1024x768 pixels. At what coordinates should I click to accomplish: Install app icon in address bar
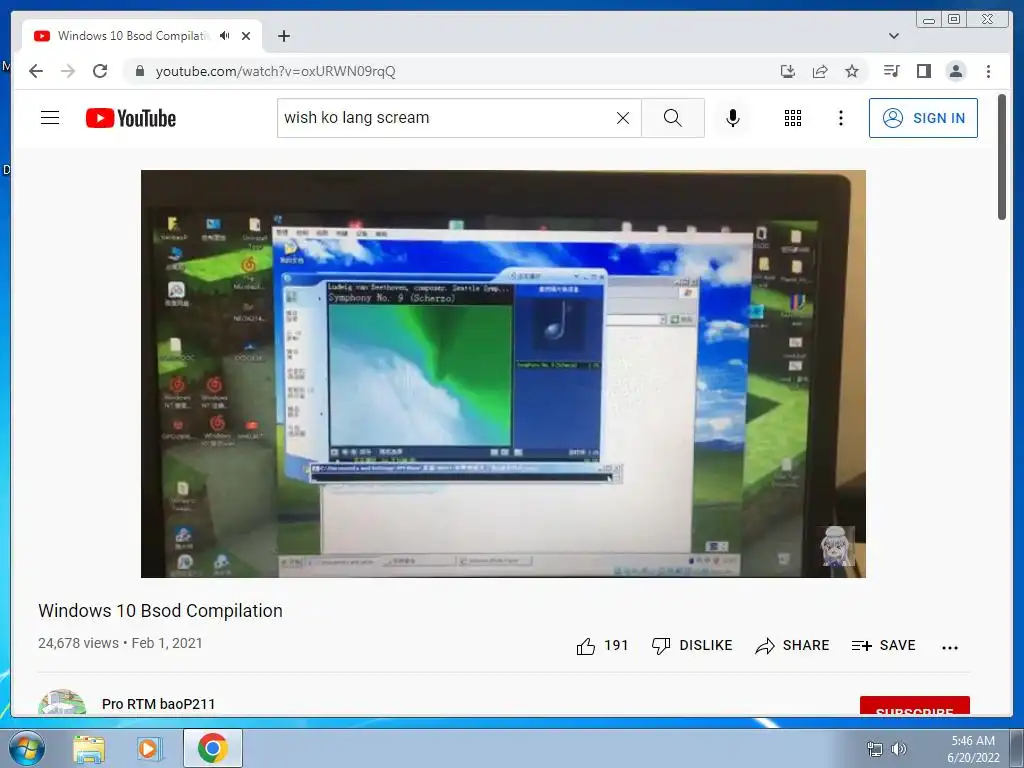(788, 71)
